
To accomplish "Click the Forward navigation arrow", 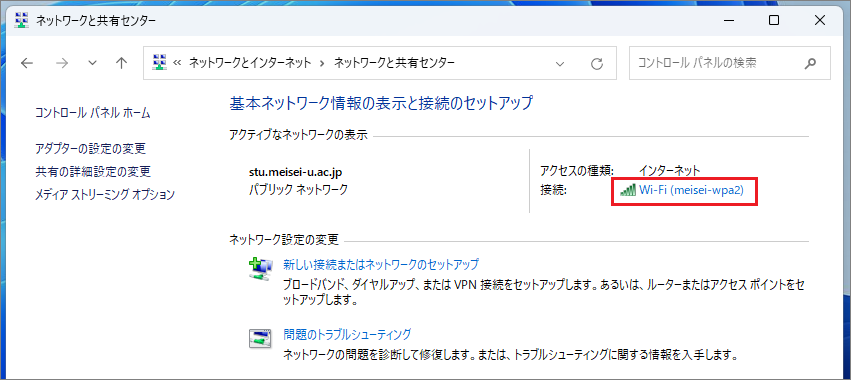I will tap(62, 63).
